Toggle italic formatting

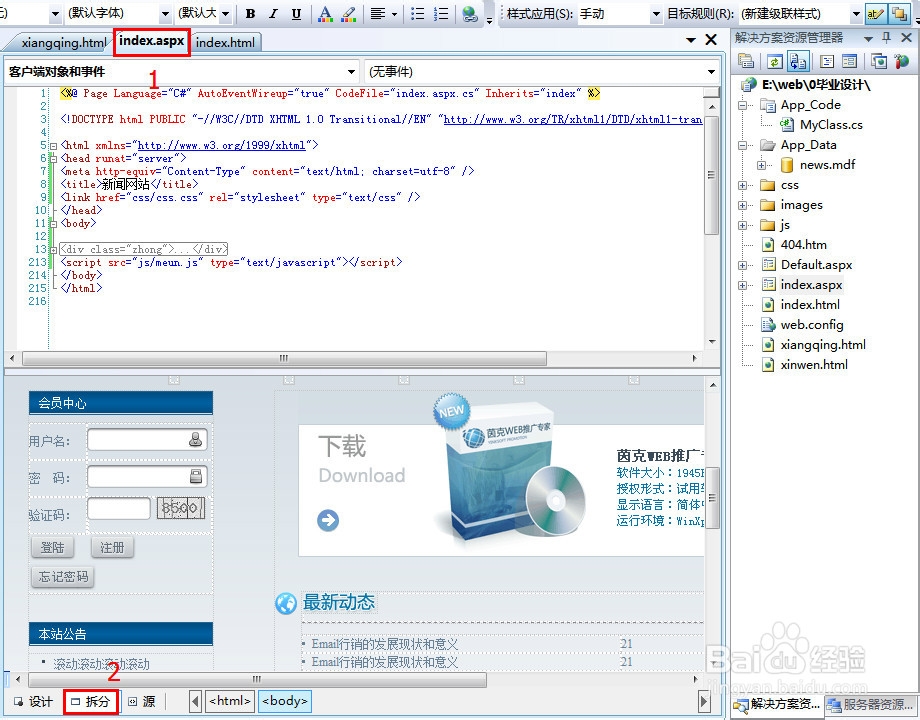[x=273, y=13]
